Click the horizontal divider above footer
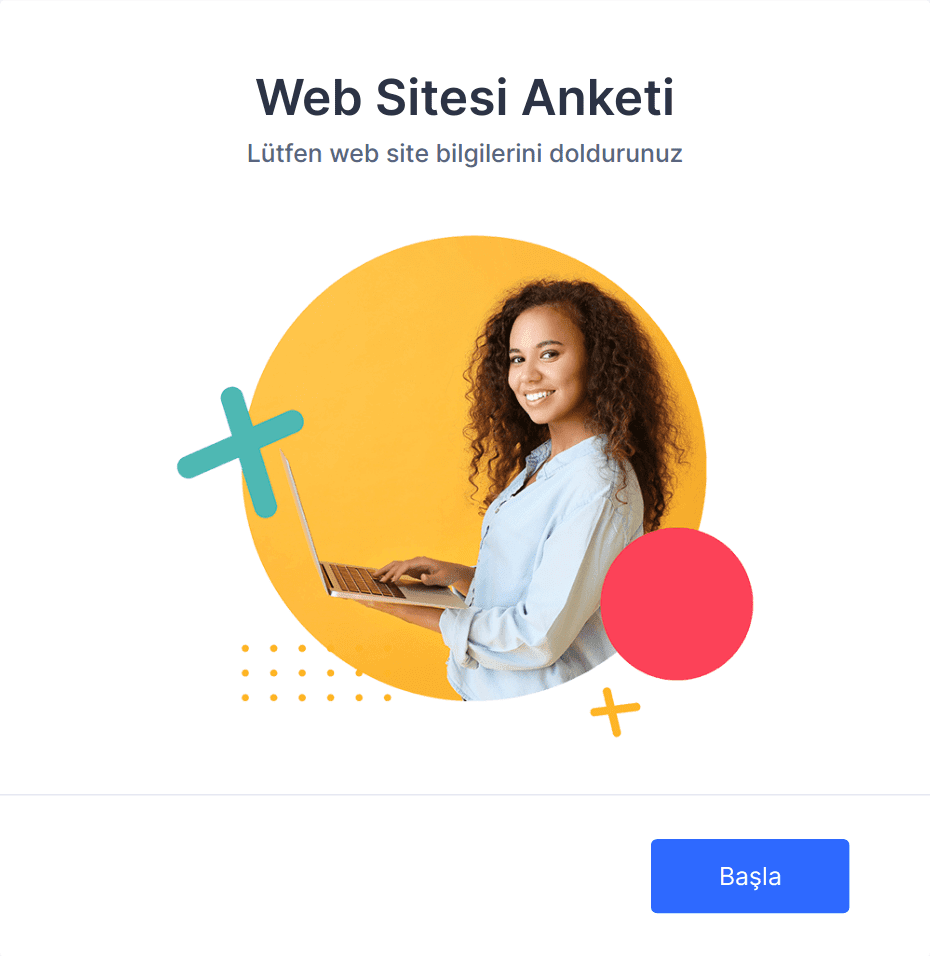Viewport: 930px width, 956px height. pos(465,794)
